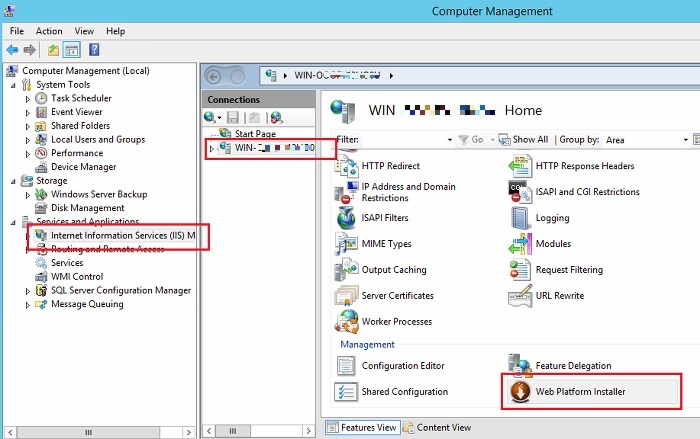Select Services in tree
Image resolution: width=700 pixels, height=439 pixels.
[x=67, y=263]
